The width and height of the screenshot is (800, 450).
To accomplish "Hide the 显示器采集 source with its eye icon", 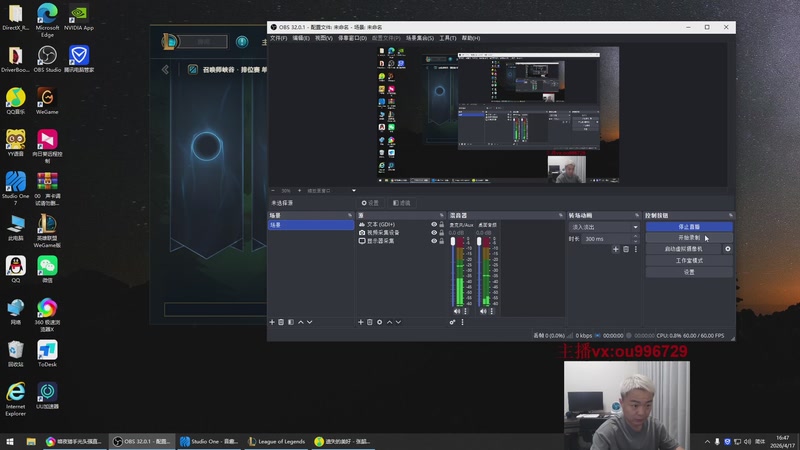I will [x=434, y=241].
